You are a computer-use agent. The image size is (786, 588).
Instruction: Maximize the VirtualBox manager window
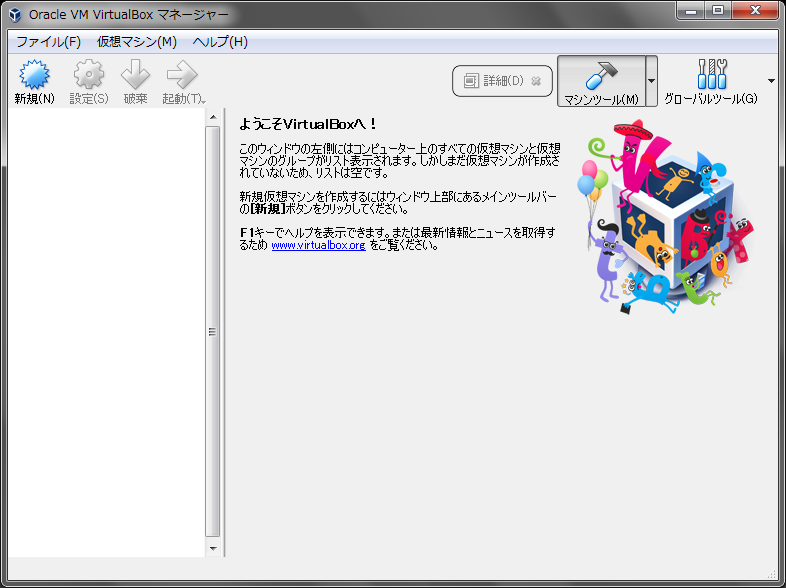[718, 11]
